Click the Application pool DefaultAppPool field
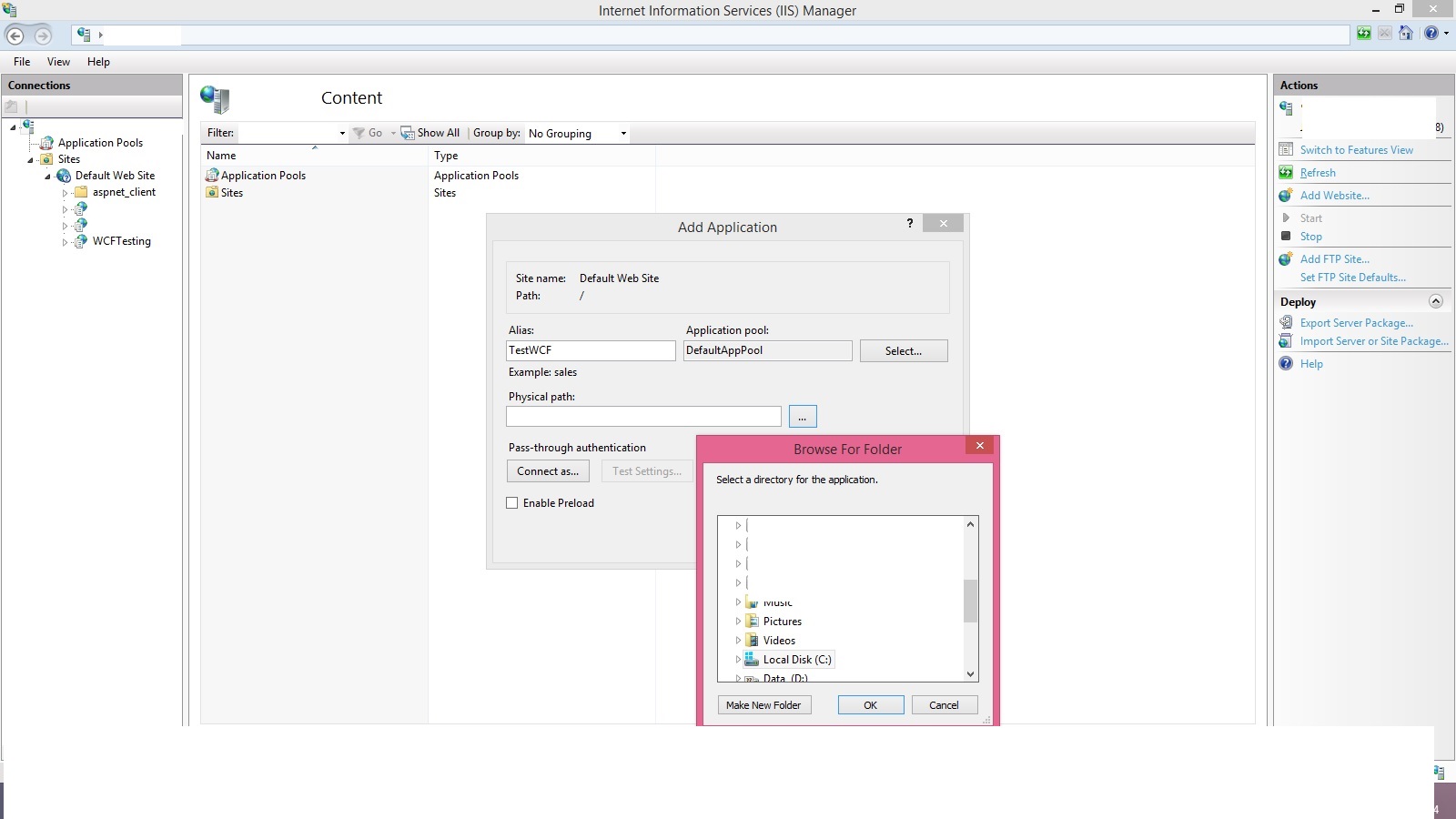Image resolution: width=1456 pixels, height=819 pixels. coord(767,350)
